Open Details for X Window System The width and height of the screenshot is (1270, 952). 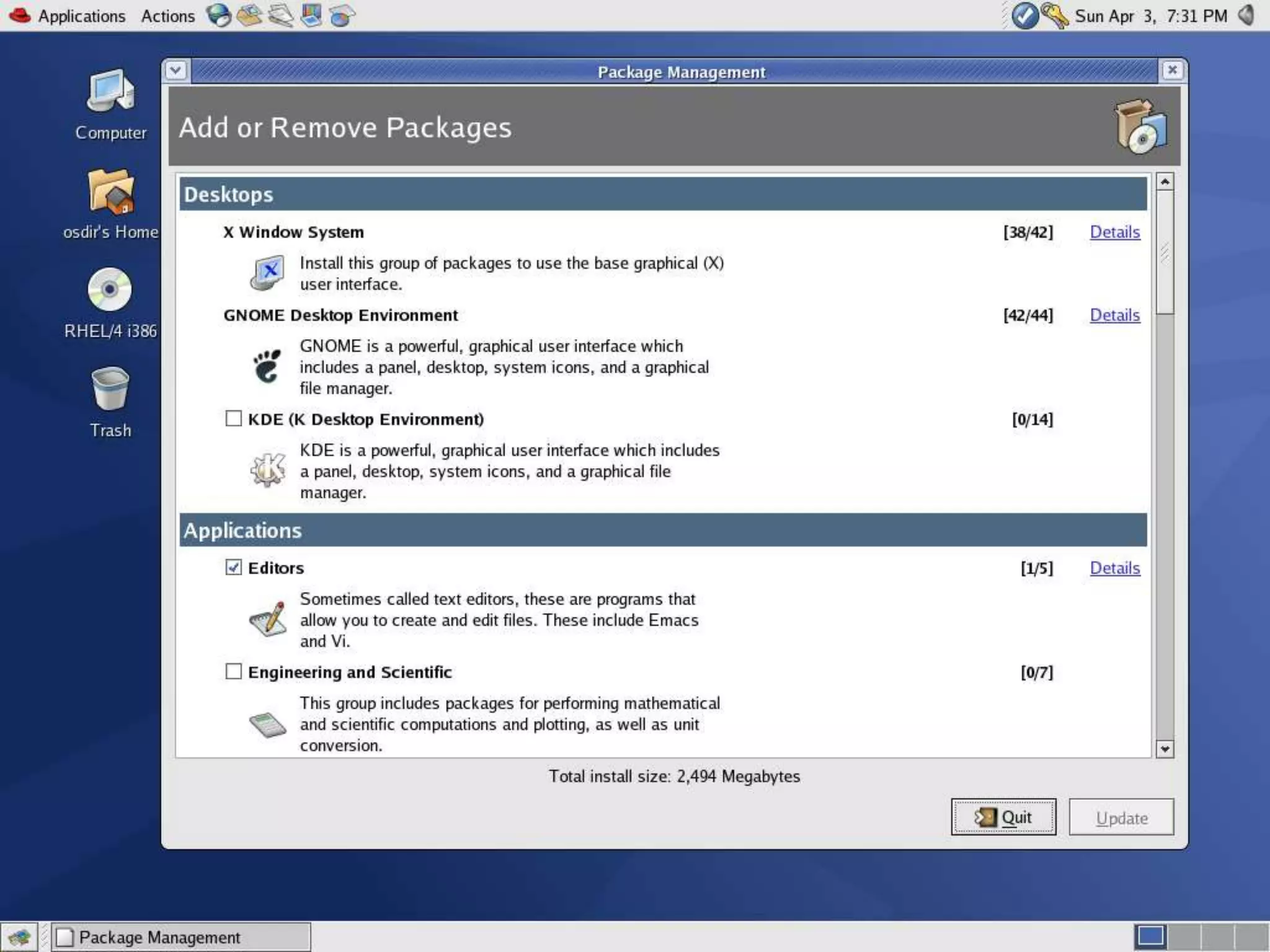pyautogui.click(x=1114, y=232)
